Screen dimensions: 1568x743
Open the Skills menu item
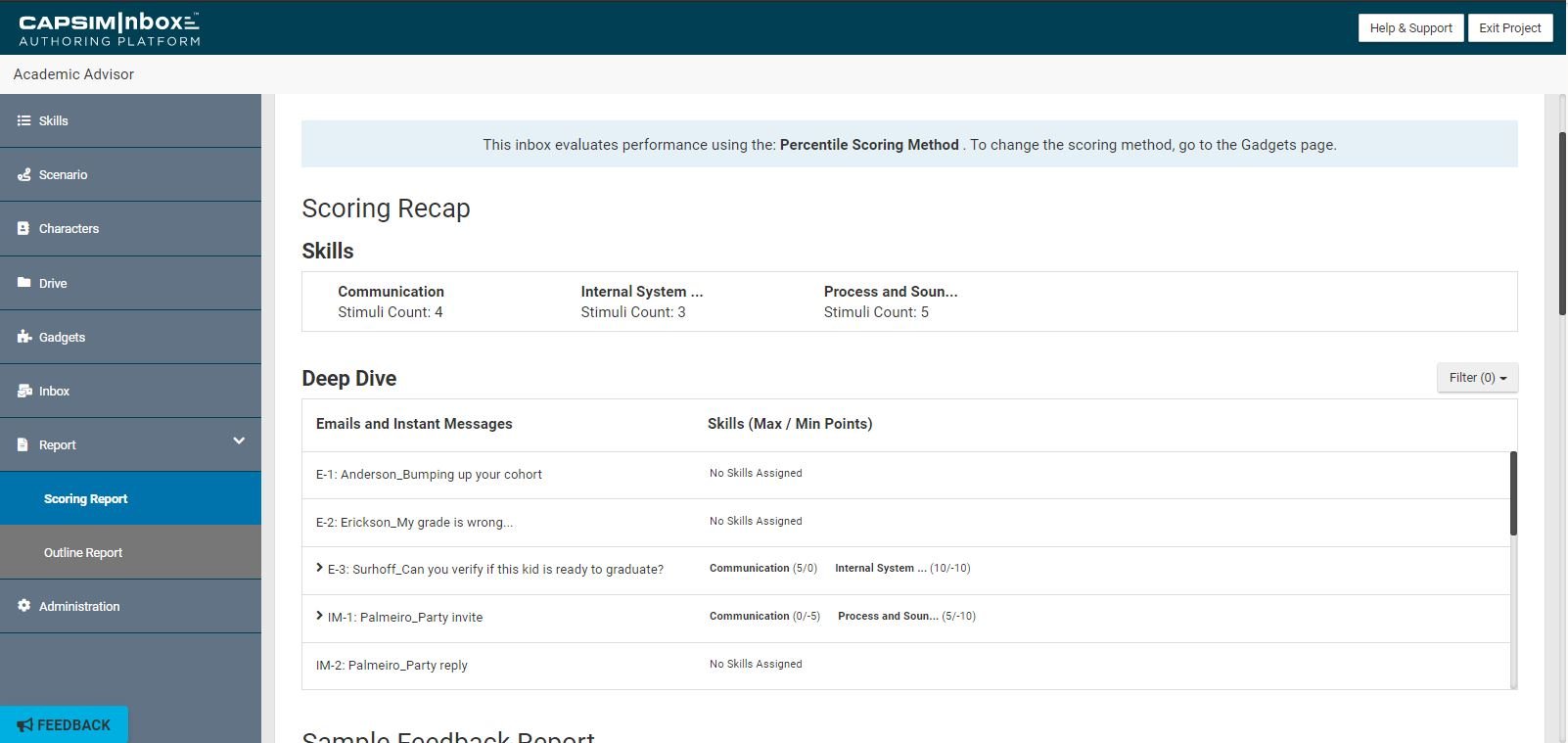click(130, 120)
